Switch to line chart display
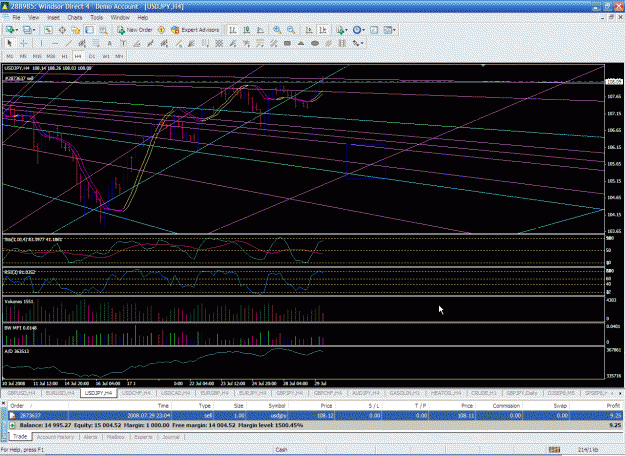This screenshot has width=625, height=456. click(260, 30)
